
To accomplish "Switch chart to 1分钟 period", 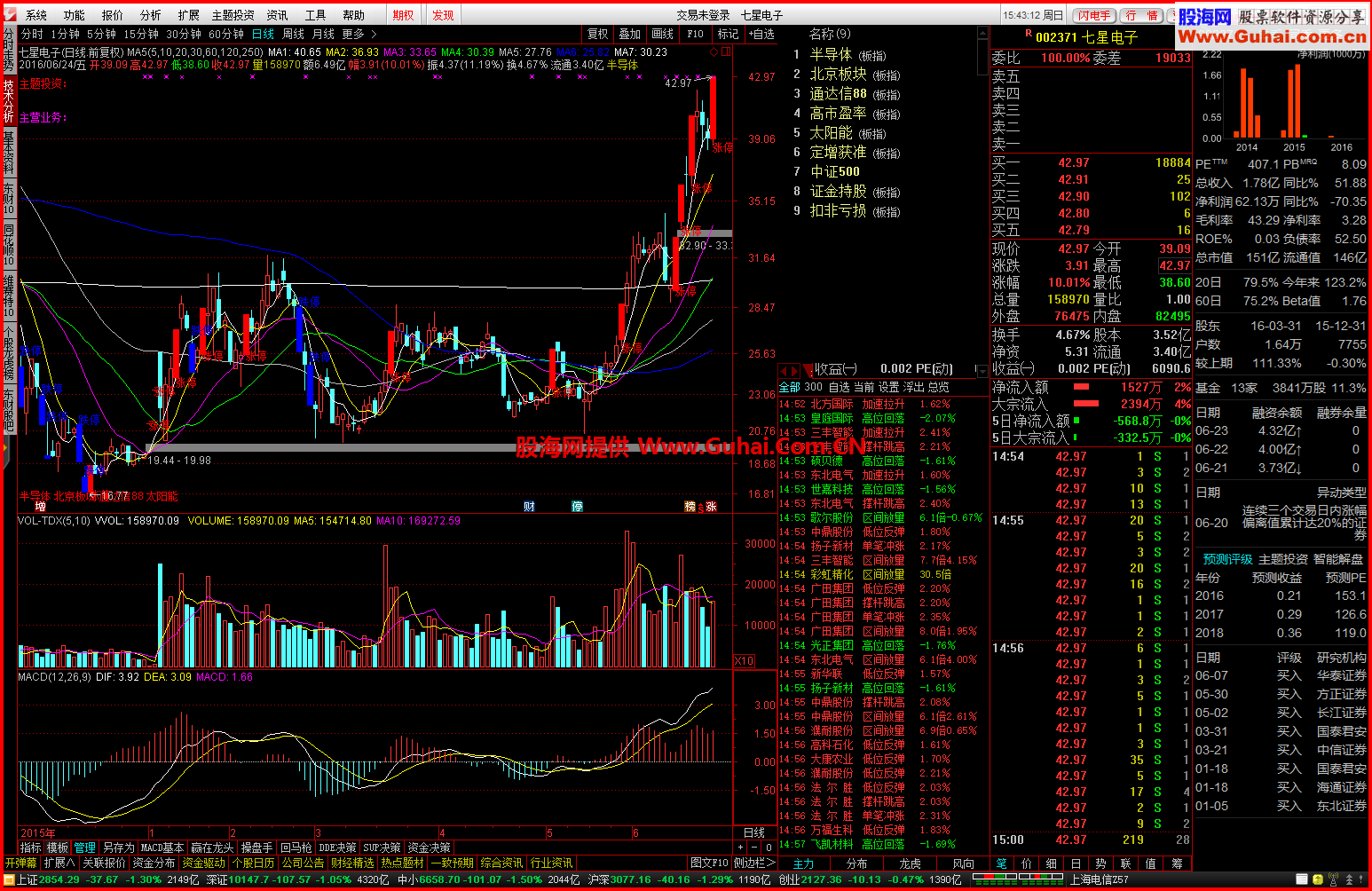I will [x=65, y=34].
